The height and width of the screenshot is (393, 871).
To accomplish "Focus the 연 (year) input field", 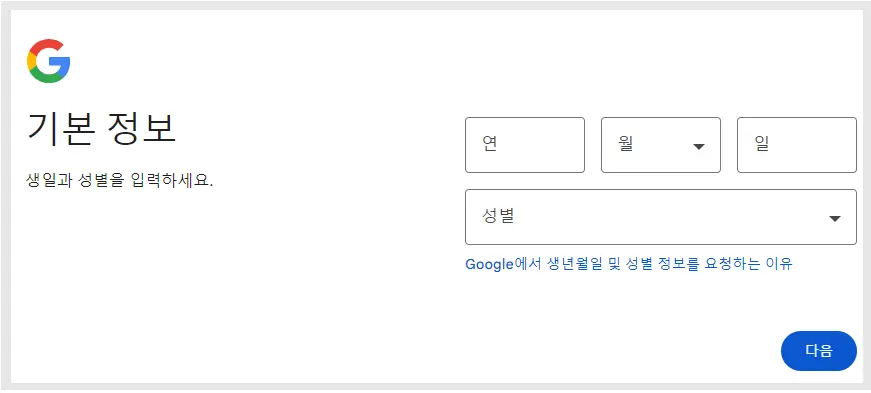I will pyautogui.click(x=525, y=145).
